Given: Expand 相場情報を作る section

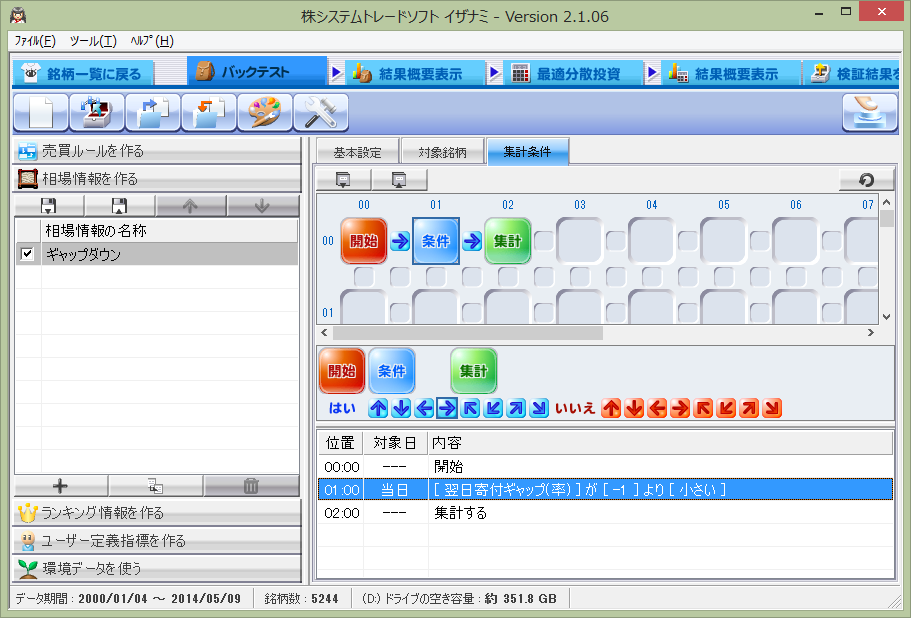Looking at the screenshot, I should 157,179.
